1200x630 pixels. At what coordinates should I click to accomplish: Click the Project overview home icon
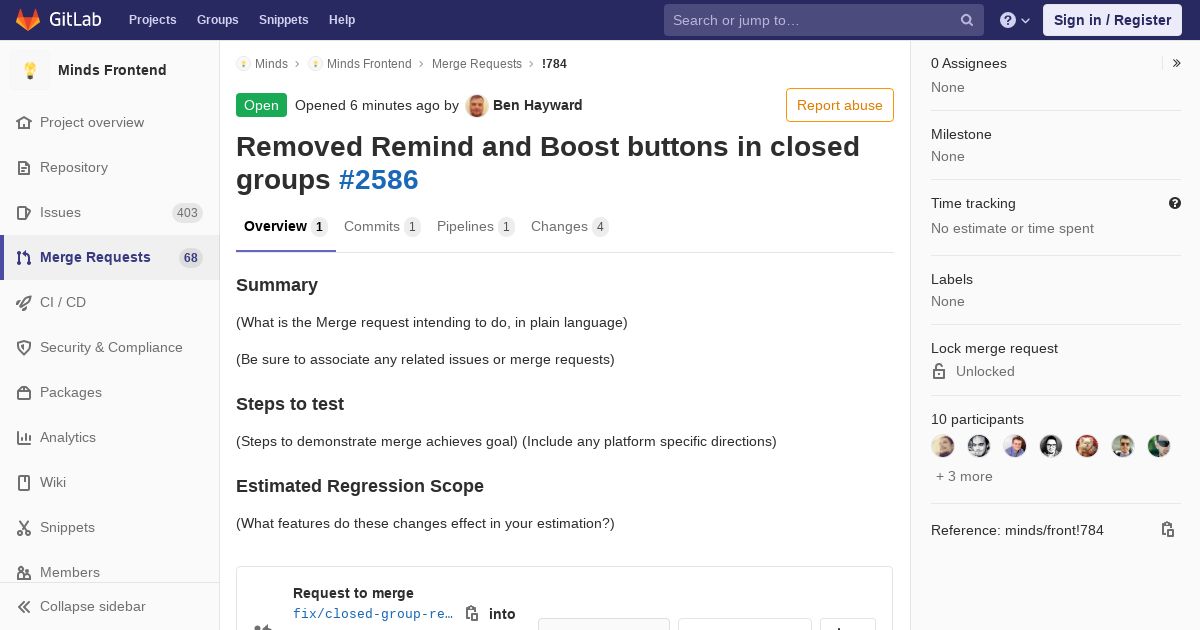[x=24, y=122]
